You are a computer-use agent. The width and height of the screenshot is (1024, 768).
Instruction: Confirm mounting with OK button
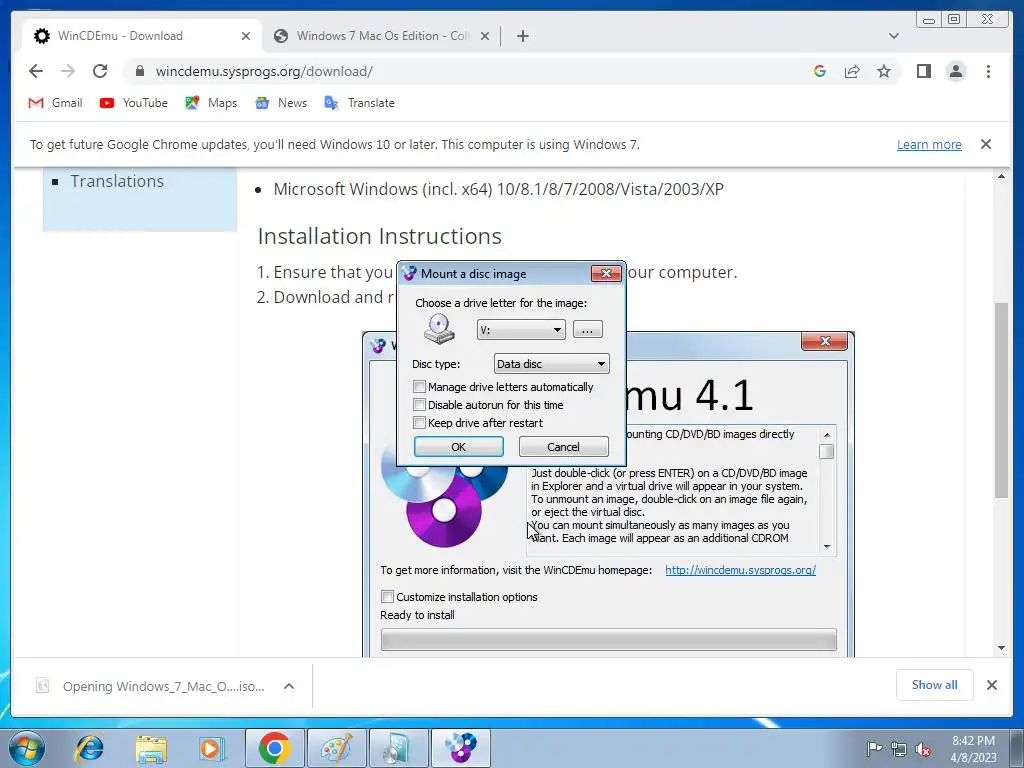pos(458,447)
